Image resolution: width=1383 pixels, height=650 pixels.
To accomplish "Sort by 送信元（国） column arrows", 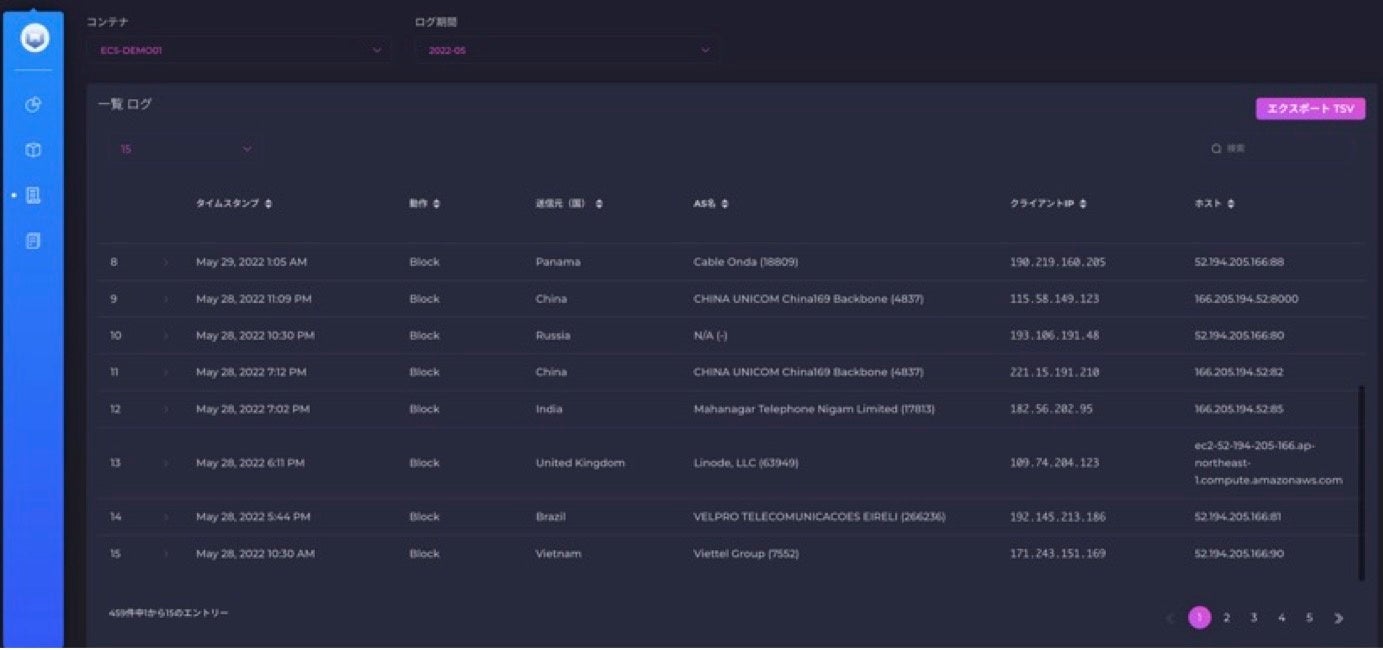I will point(599,204).
